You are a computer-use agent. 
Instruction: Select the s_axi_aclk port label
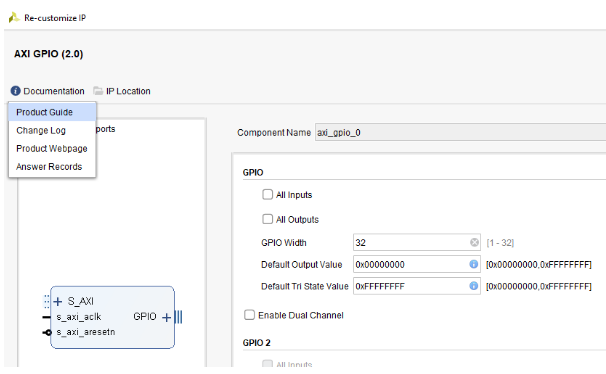coord(79,317)
